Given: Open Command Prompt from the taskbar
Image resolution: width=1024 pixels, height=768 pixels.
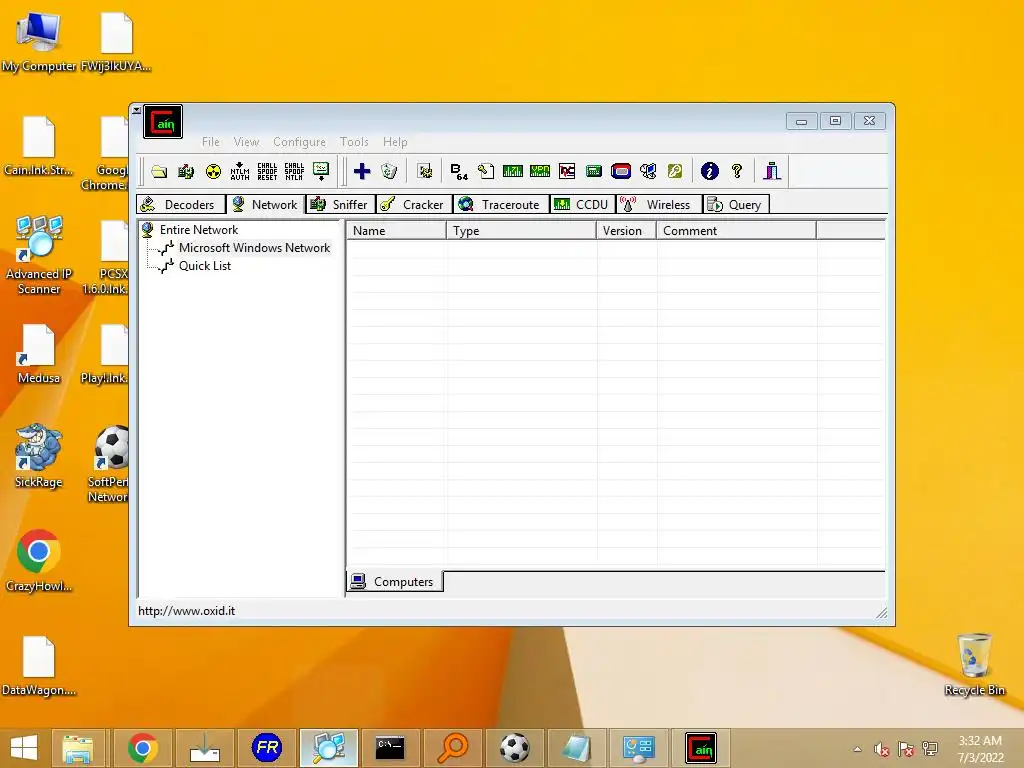Looking at the screenshot, I should (390, 748).
